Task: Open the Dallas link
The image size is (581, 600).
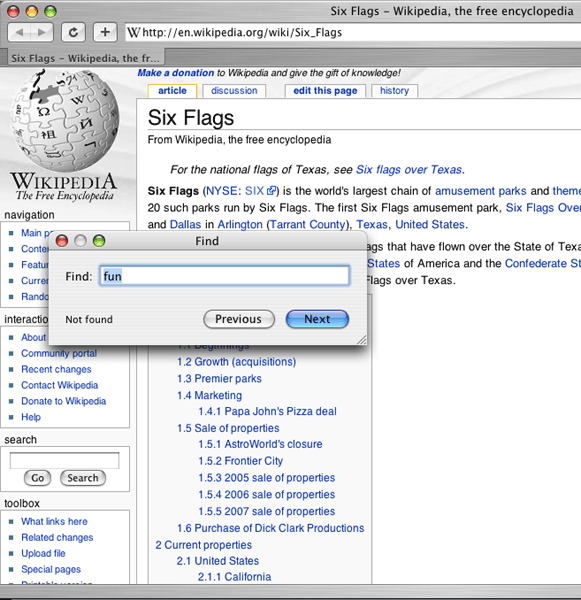Action: coord(185,225)
